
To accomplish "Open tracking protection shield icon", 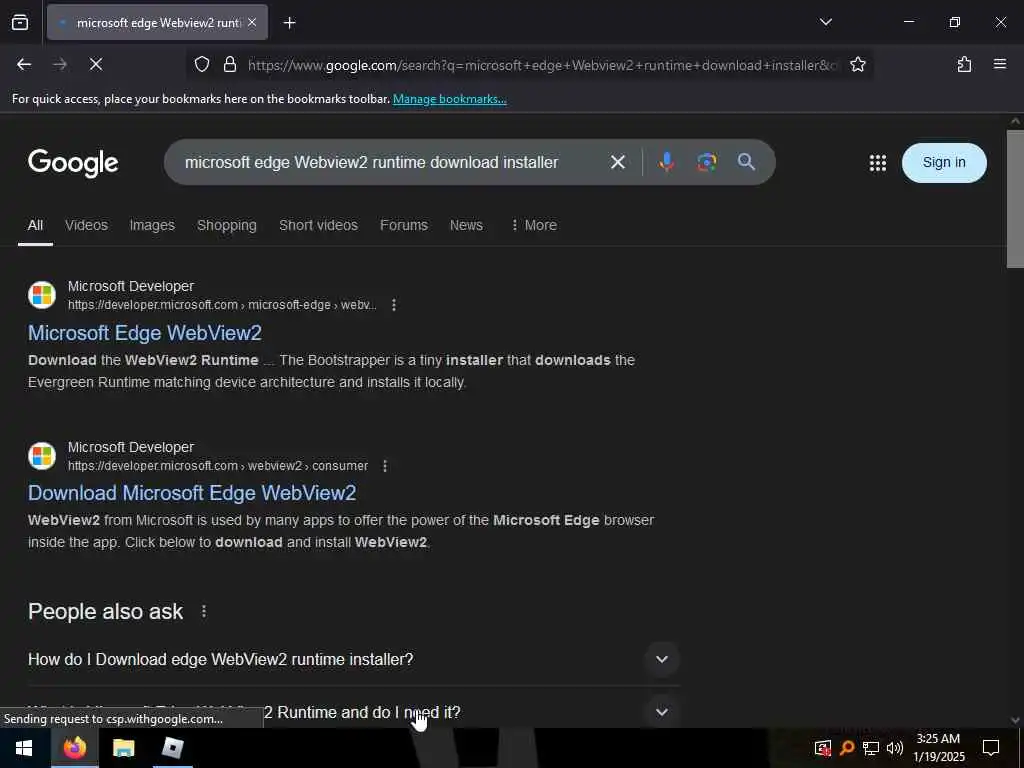I will point(202,64).
